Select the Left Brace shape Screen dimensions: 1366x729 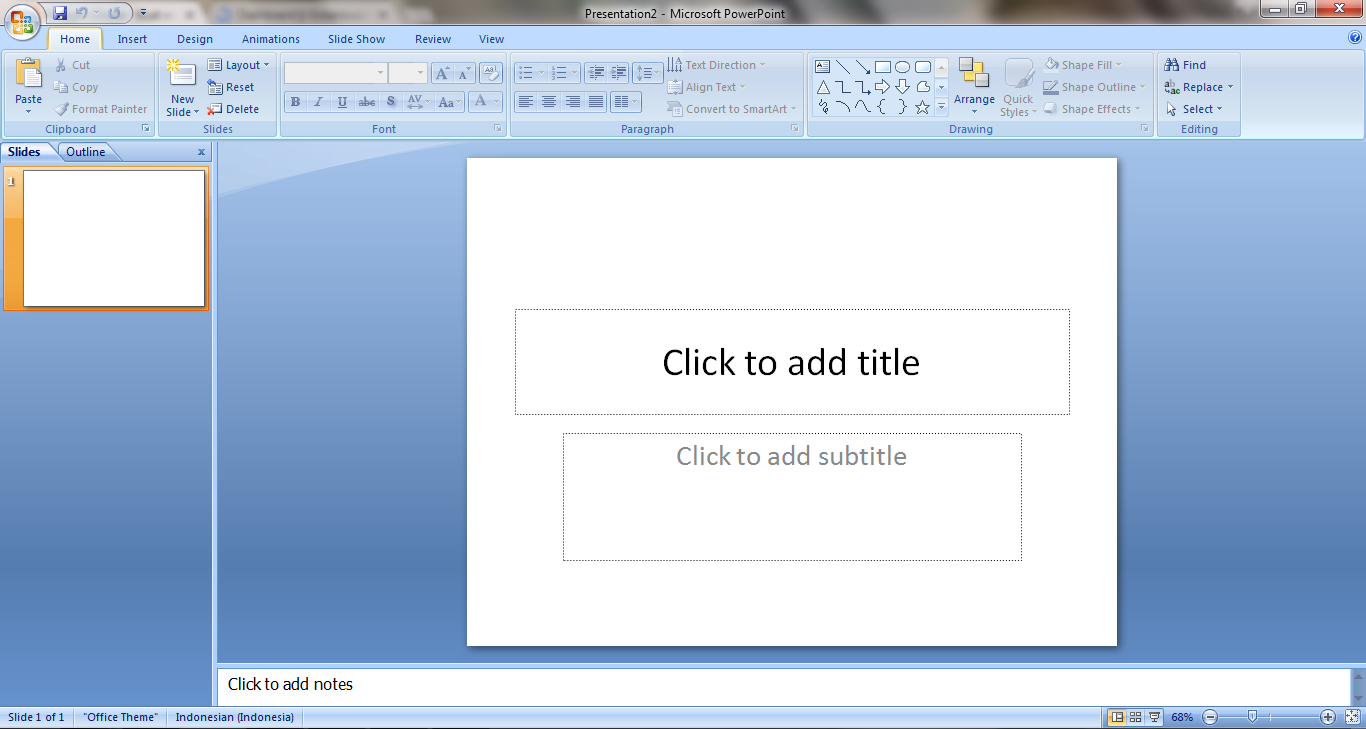(883, 107)
